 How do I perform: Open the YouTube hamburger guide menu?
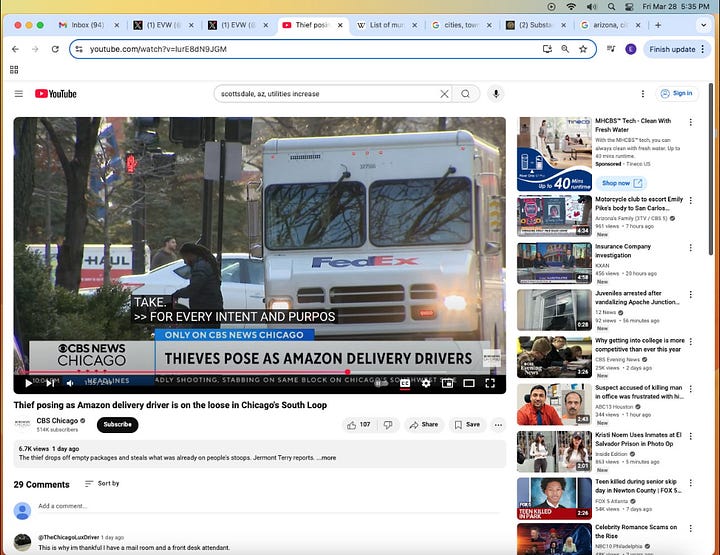point(18,94)
